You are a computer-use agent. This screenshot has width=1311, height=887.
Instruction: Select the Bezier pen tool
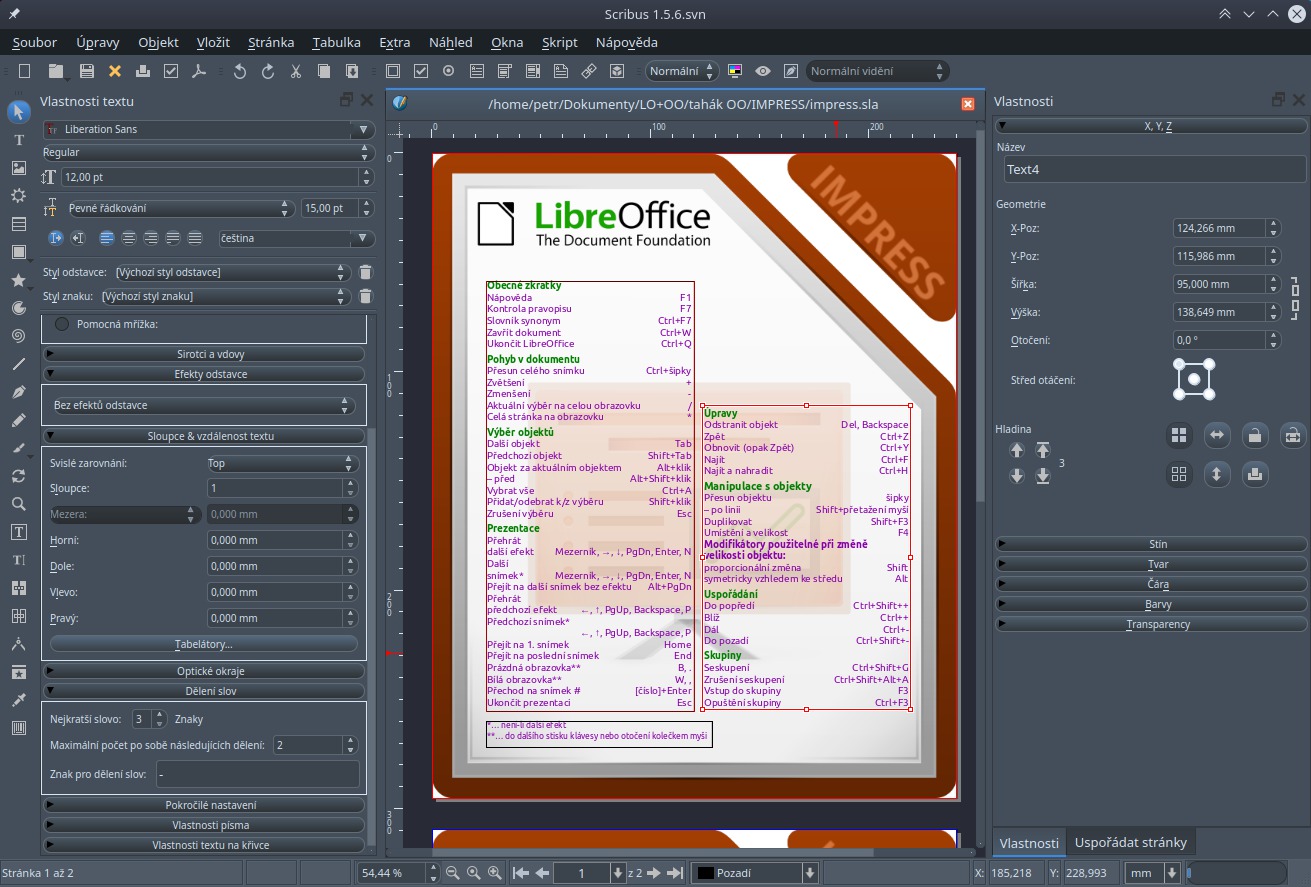click(x=18, y=392)
